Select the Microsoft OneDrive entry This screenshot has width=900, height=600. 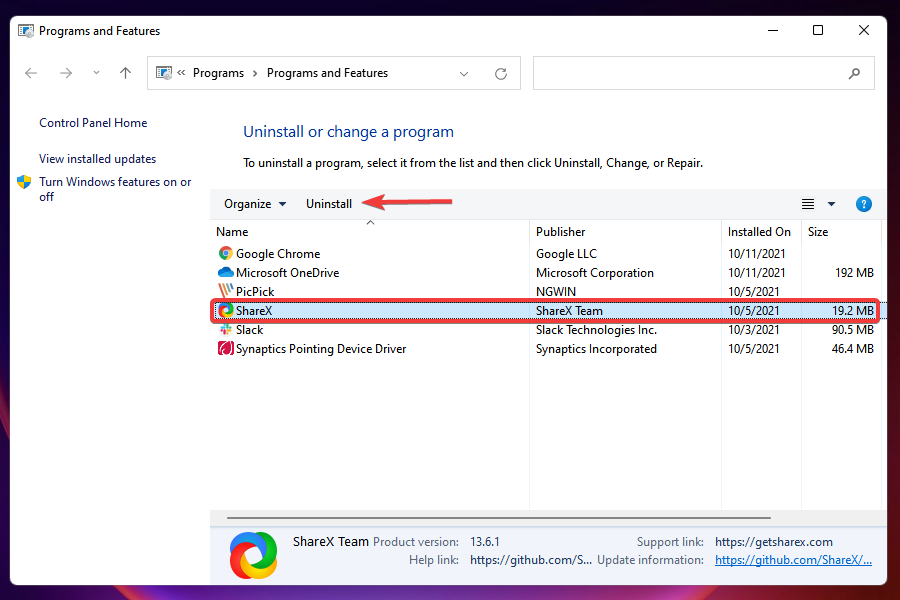pyautogui.click(x=288, y=272)
